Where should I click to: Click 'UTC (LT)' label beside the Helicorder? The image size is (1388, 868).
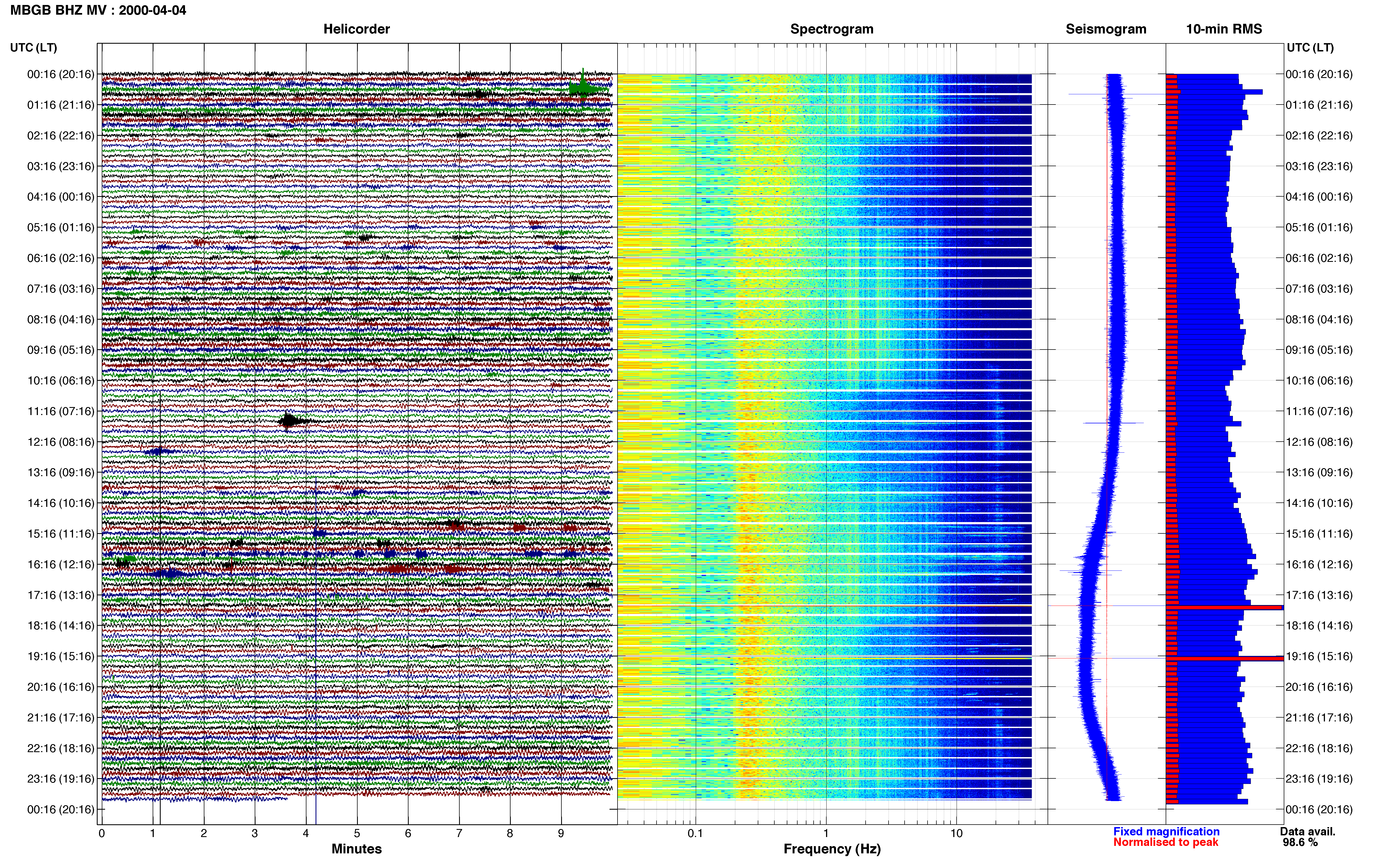point(34,48)
